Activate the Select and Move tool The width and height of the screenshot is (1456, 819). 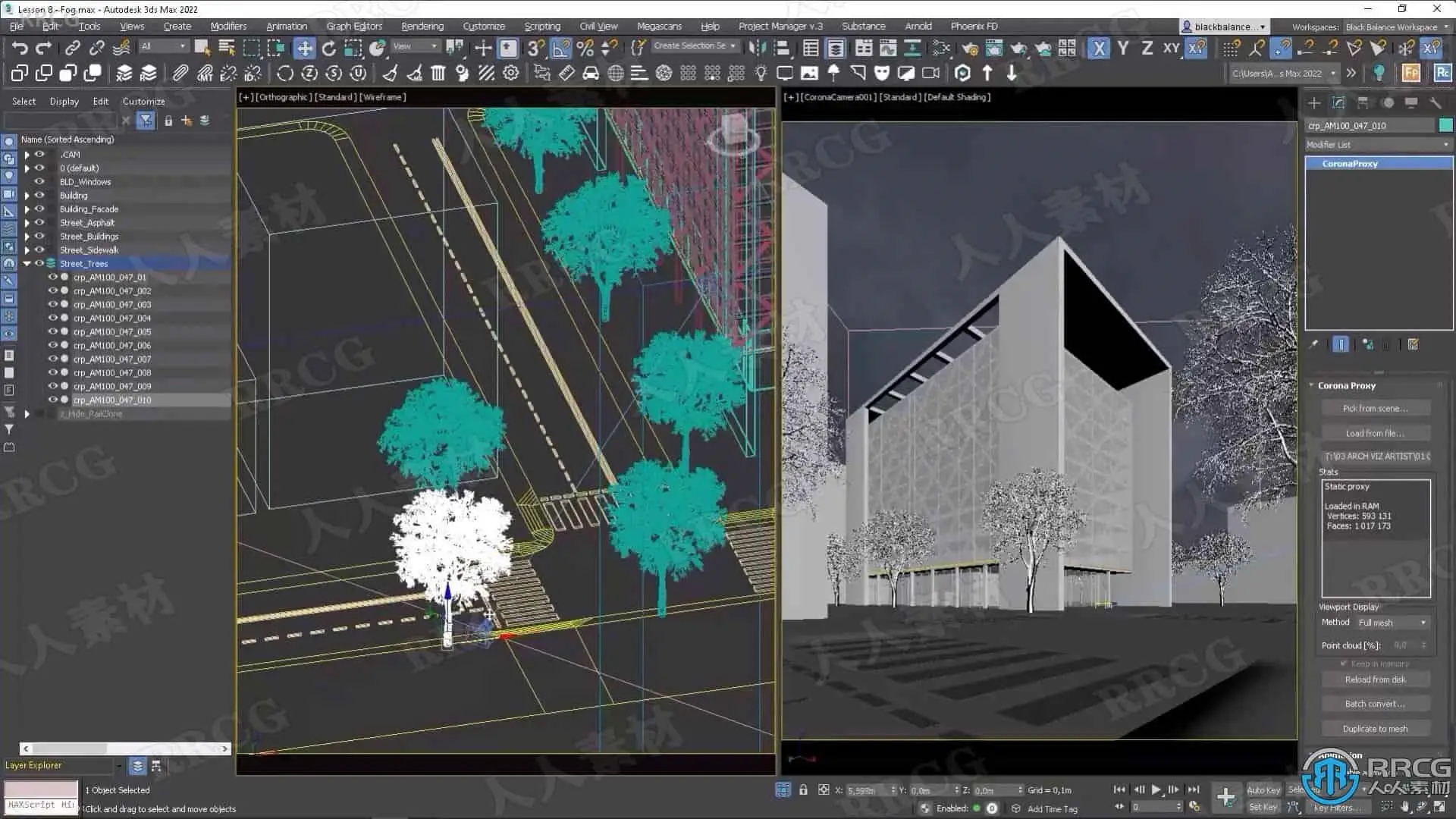(x=304, y=49)
